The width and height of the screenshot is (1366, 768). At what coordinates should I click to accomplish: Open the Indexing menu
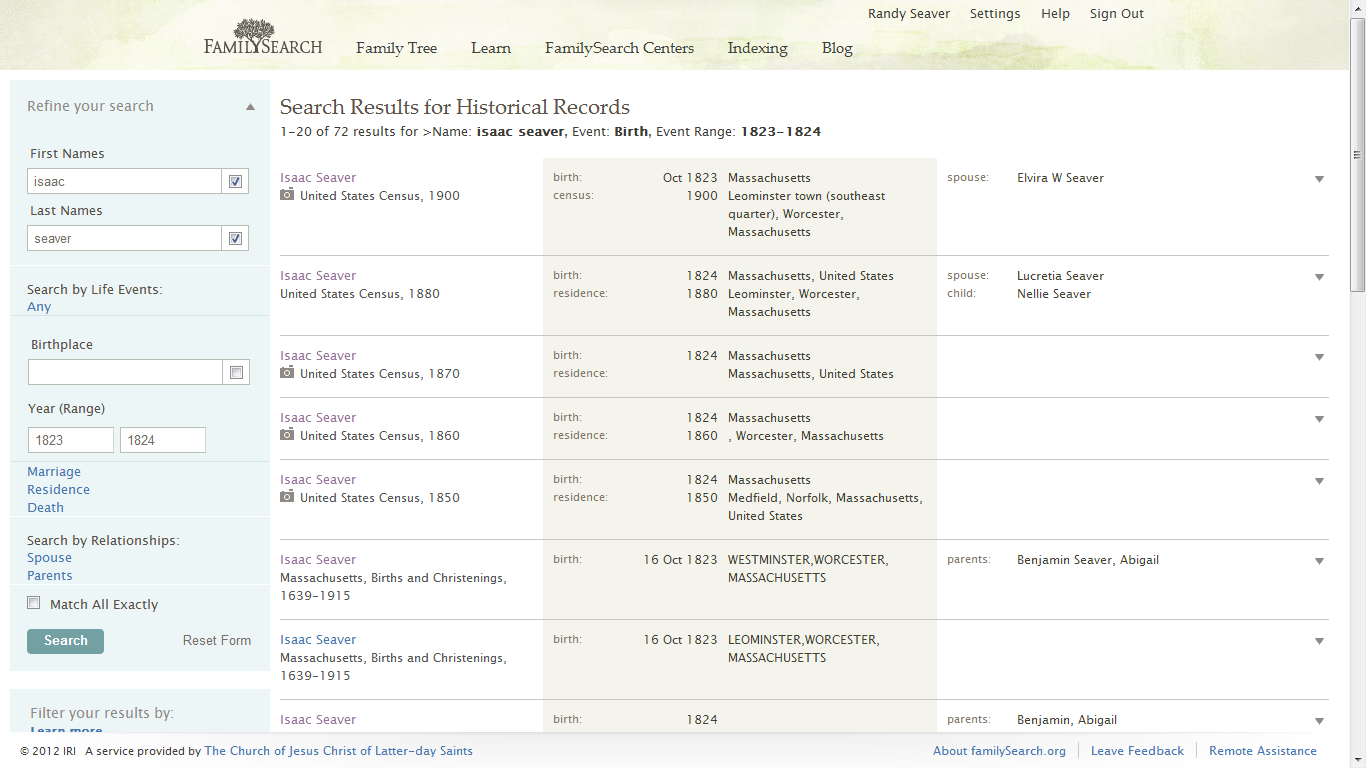point(757,48)
